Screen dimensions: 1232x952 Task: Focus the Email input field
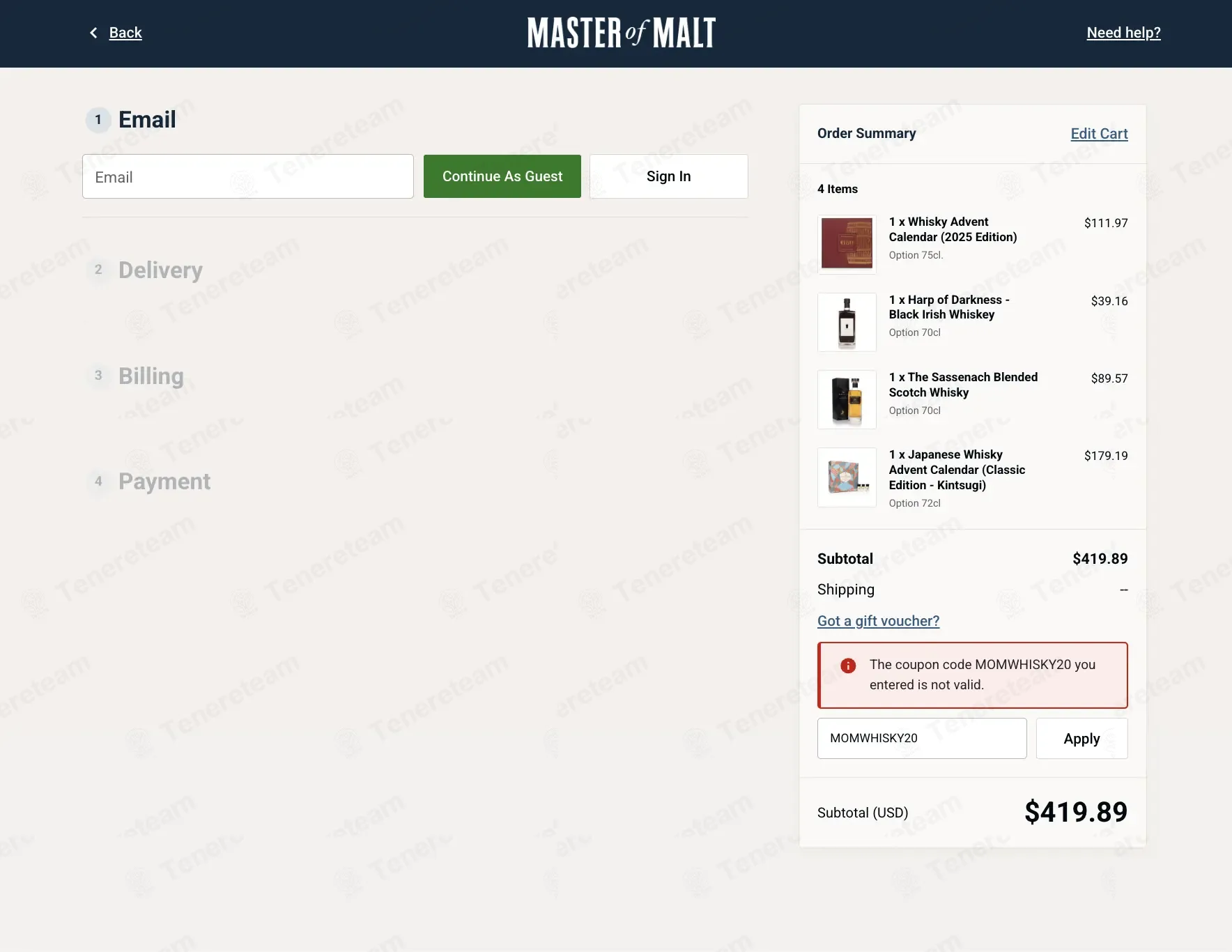[x=248, y=176]
